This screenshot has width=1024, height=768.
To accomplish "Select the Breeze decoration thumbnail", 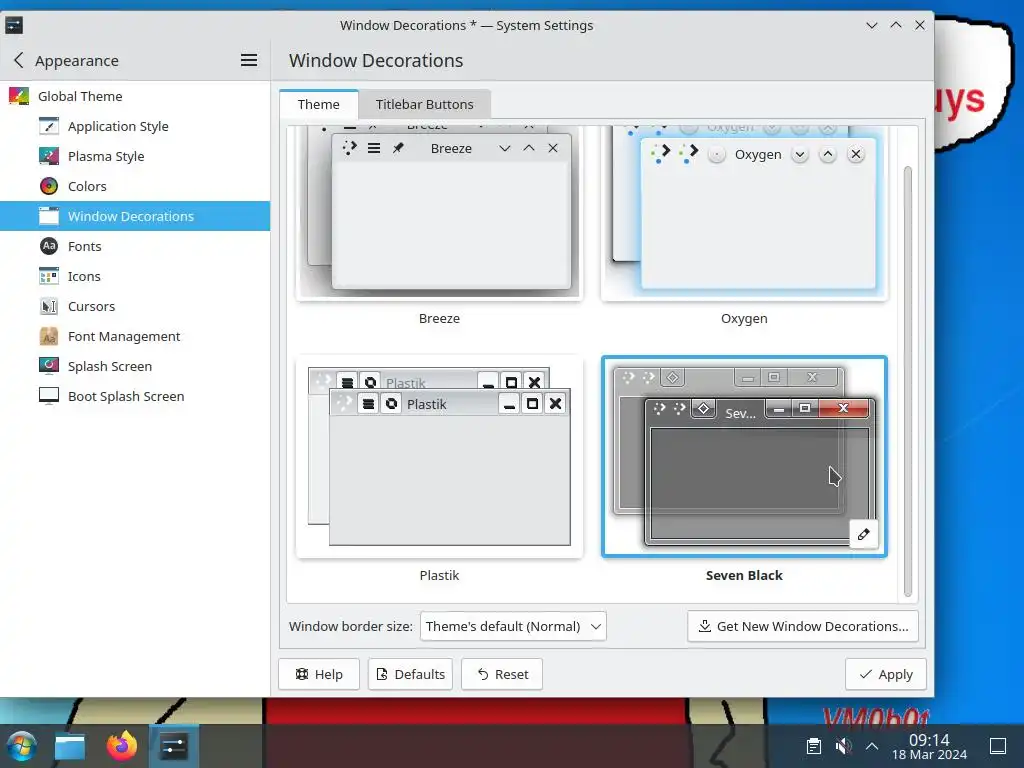I will coord(439,212).
